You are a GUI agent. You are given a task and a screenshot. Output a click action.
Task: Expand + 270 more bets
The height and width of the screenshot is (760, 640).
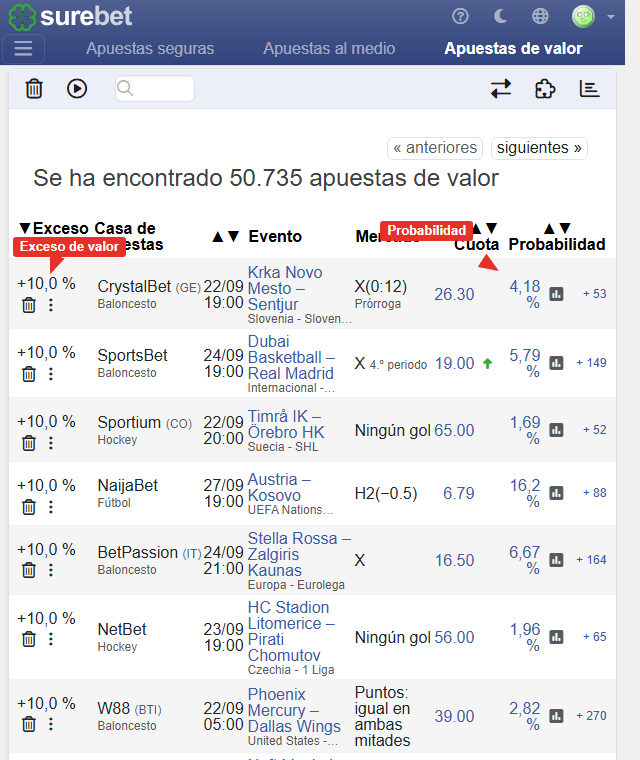(591, 716)
